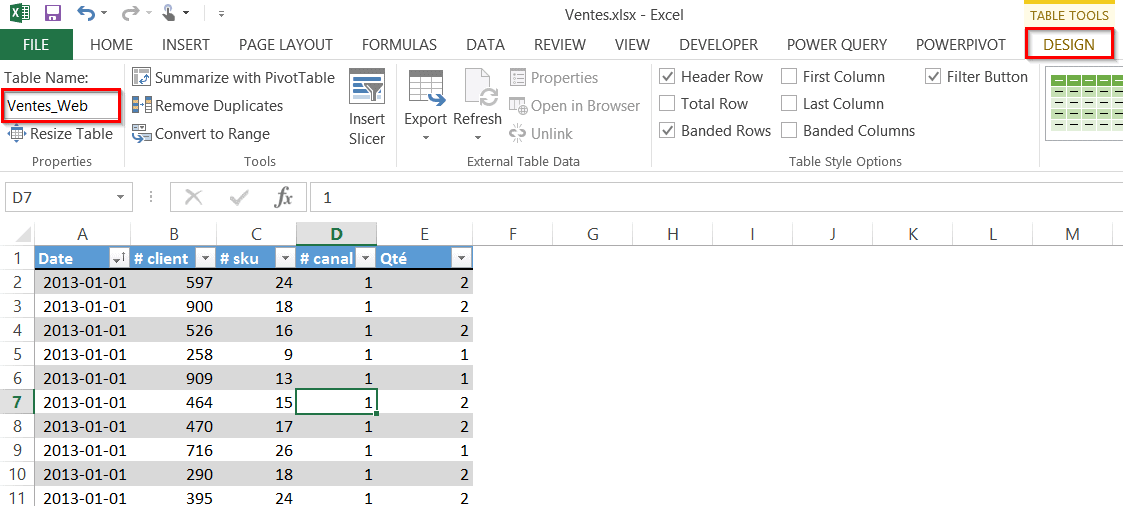
Task: Refresh the external table data
Action: point(477,107)
